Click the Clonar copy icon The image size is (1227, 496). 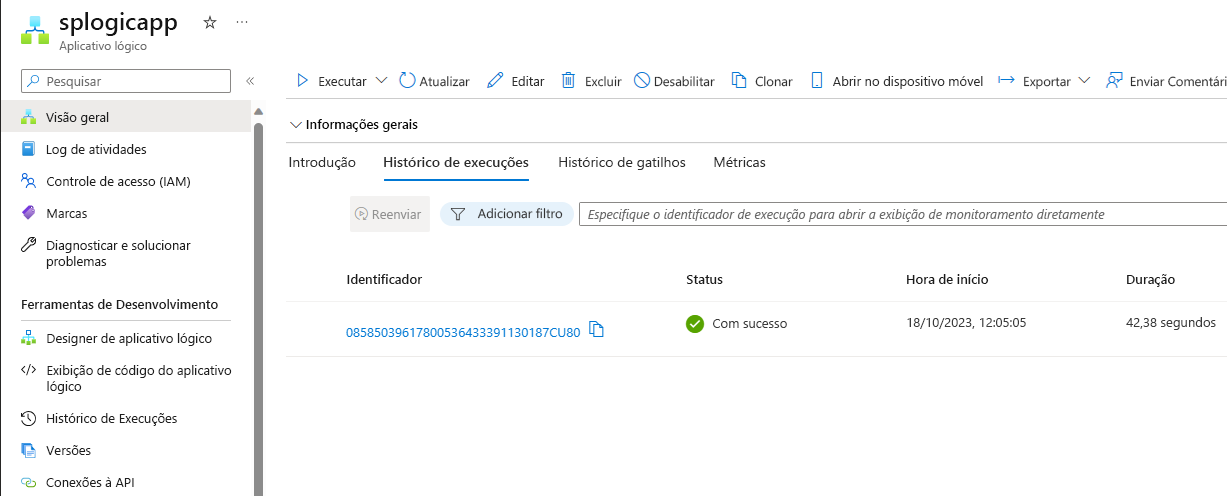[739, 81]
